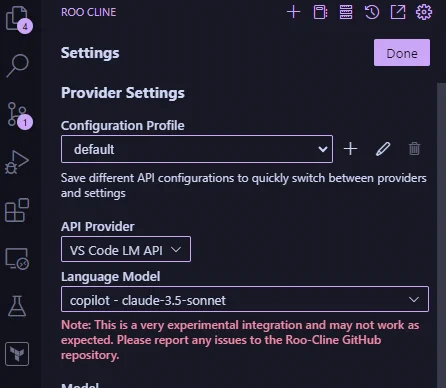446x388 pixels.
Task: Add a new configuration profile
Action: click(350, 149)
